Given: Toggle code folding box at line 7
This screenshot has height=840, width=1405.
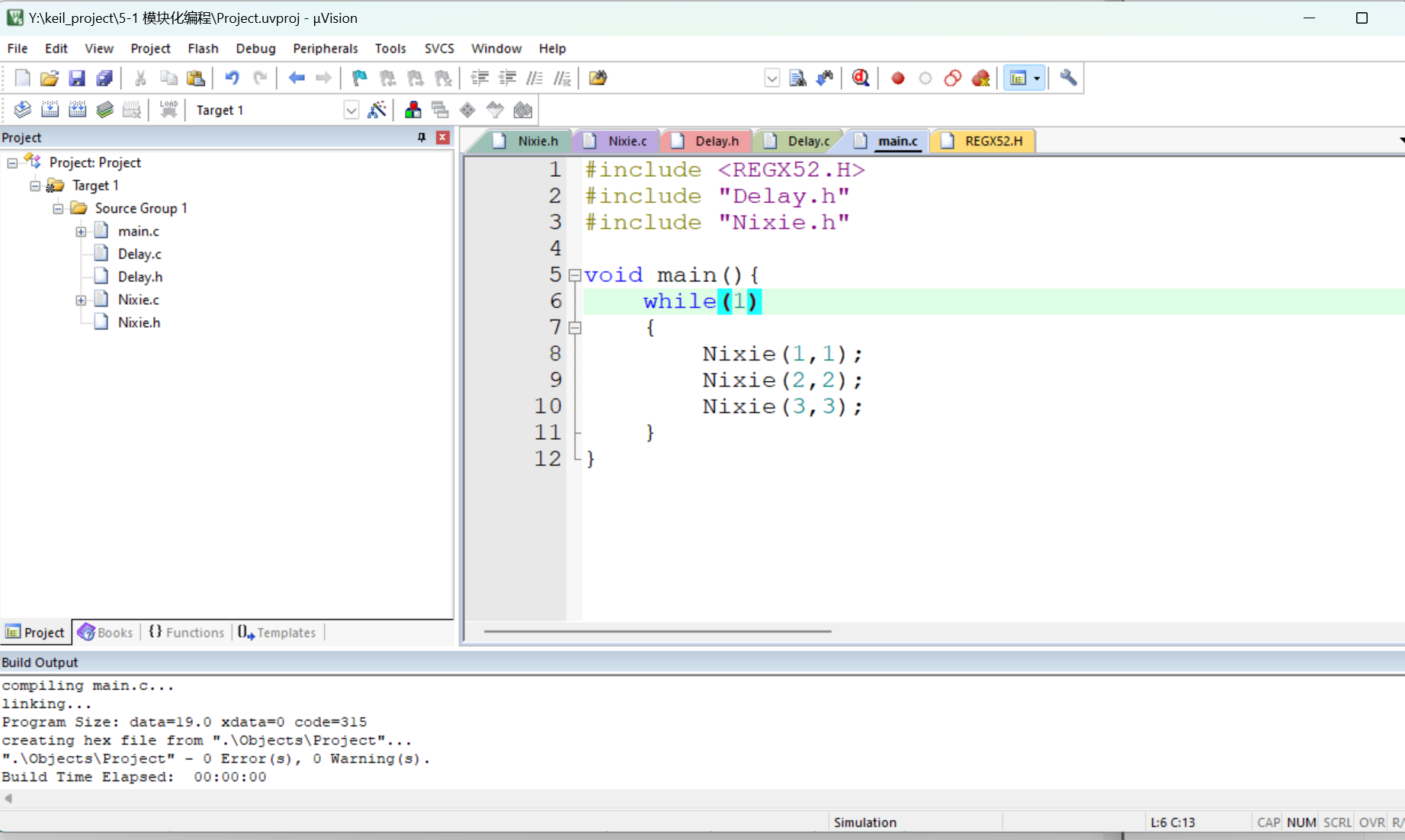Looking at the screenshot, I should [x=575, y=328].
